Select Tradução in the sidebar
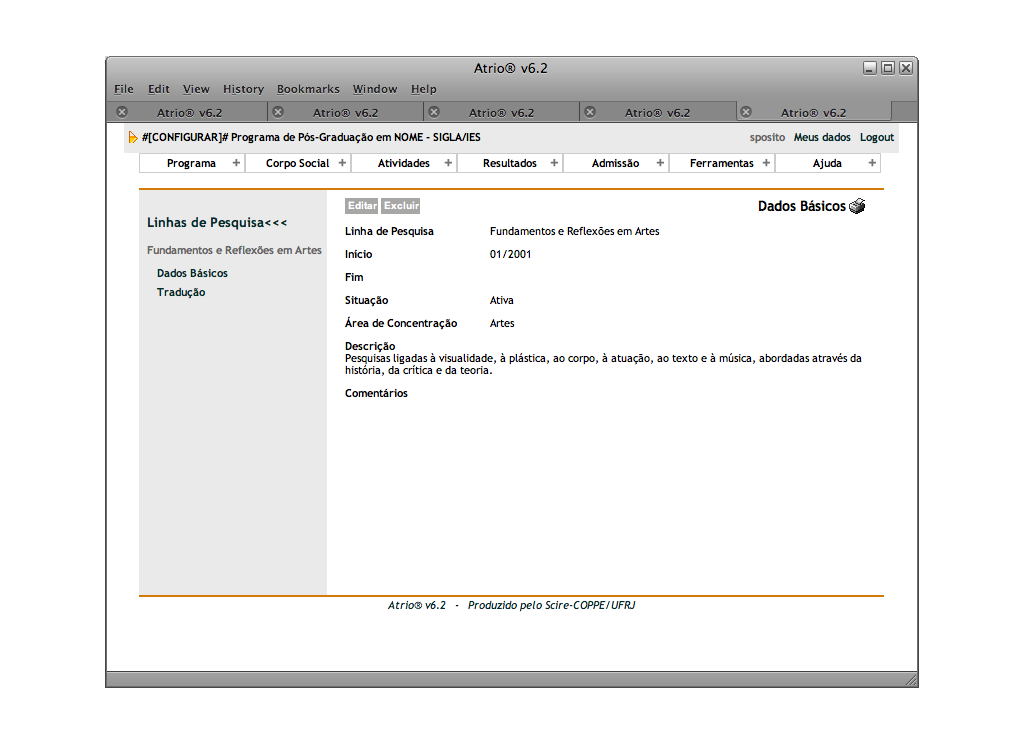 (x=181, y=293)
